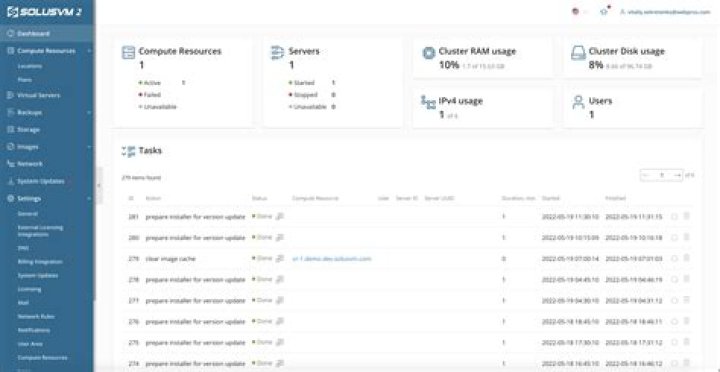Open the notifications icon in header
Screen dimensions: 720x372
(x=604, y=12)
